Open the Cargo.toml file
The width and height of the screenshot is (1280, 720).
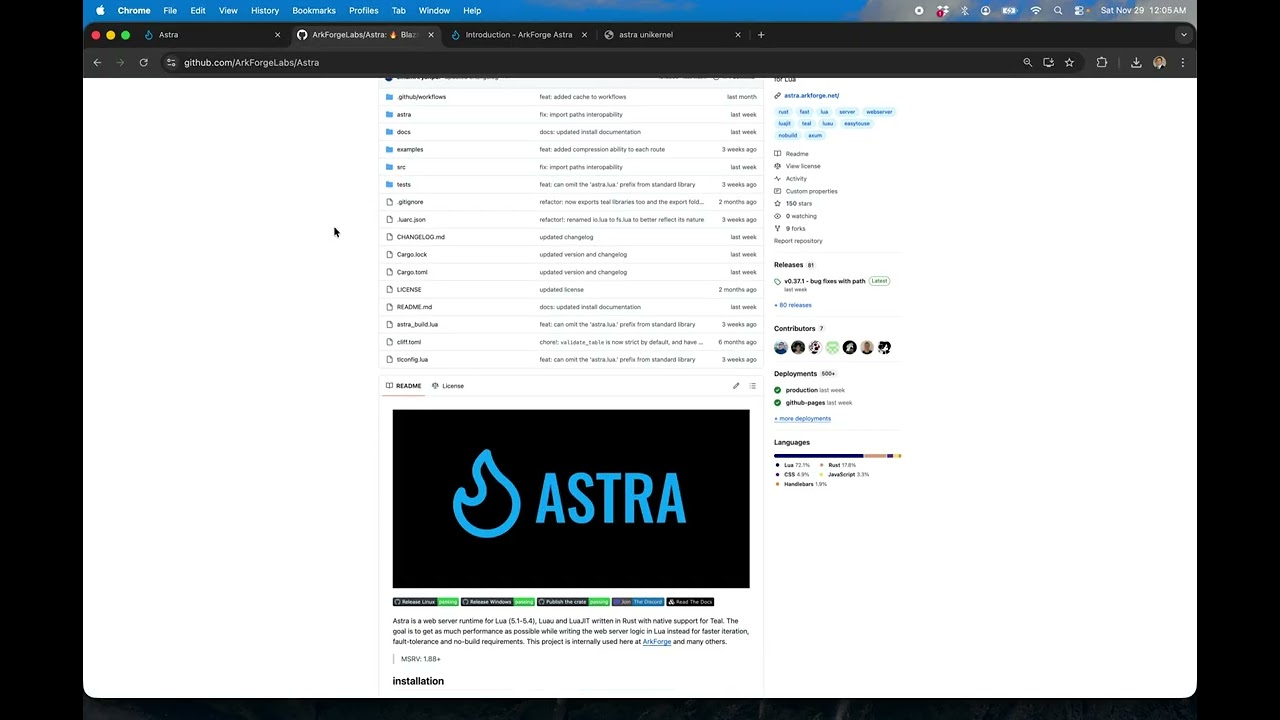(412, 272)
